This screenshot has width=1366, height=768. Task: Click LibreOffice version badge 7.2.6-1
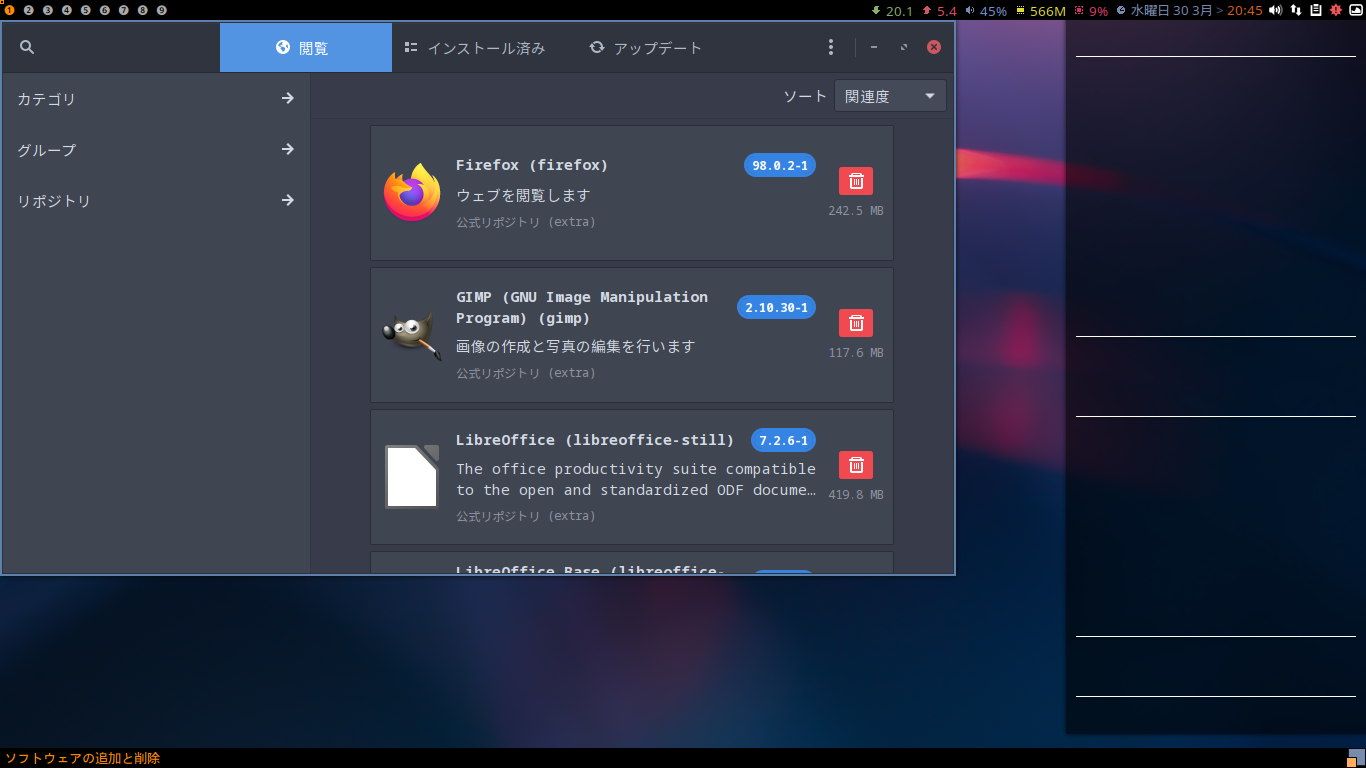point(783,440)
